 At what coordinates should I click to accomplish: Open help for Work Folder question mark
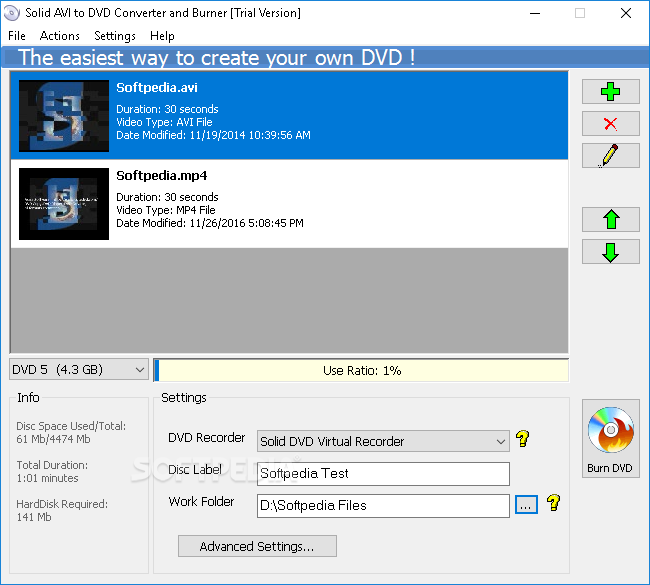[x=553, y=503]
